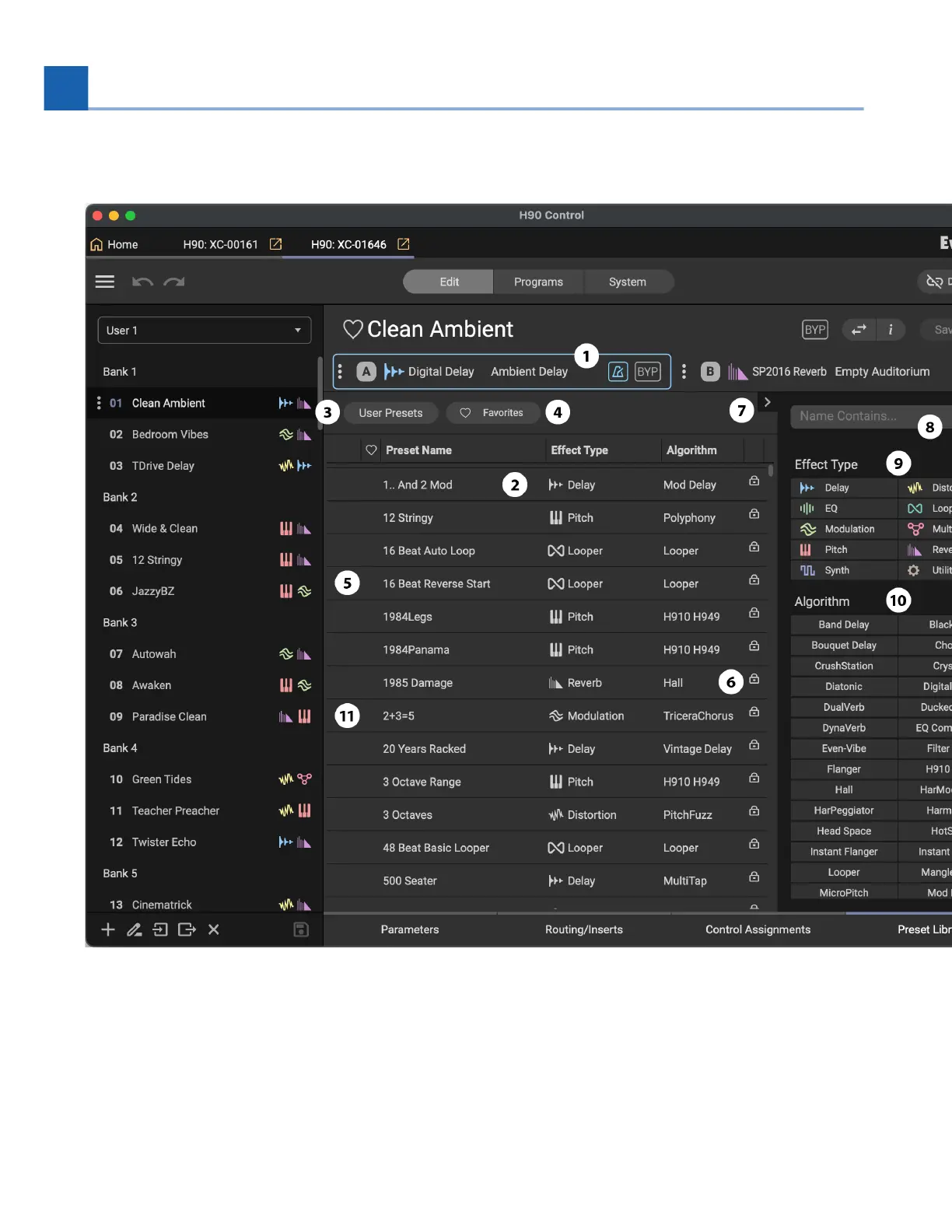Click the export icon in bottom toolbar
This screenshot has width=952, height=1232.
click(x=187, y=929)
